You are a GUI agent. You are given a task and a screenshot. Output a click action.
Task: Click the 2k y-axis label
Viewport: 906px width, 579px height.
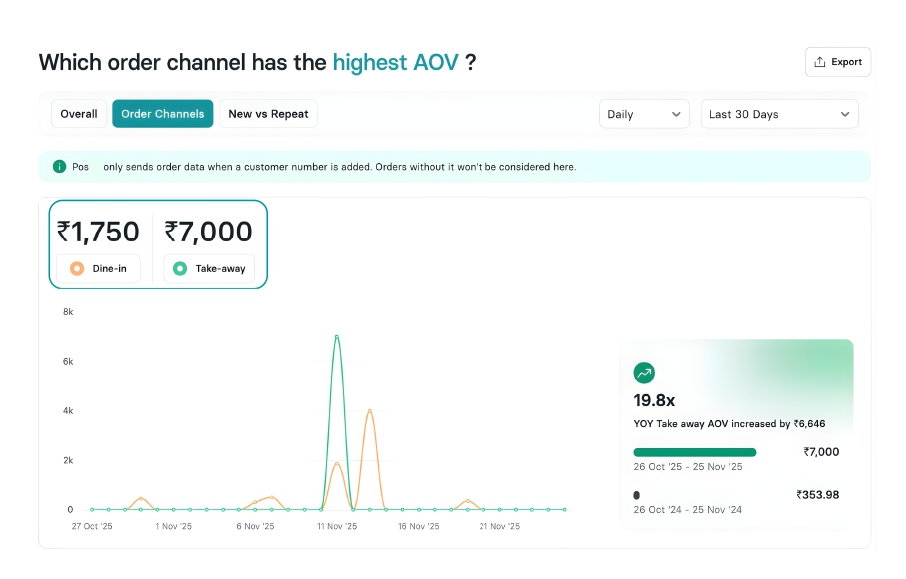[x=68, y=461]
